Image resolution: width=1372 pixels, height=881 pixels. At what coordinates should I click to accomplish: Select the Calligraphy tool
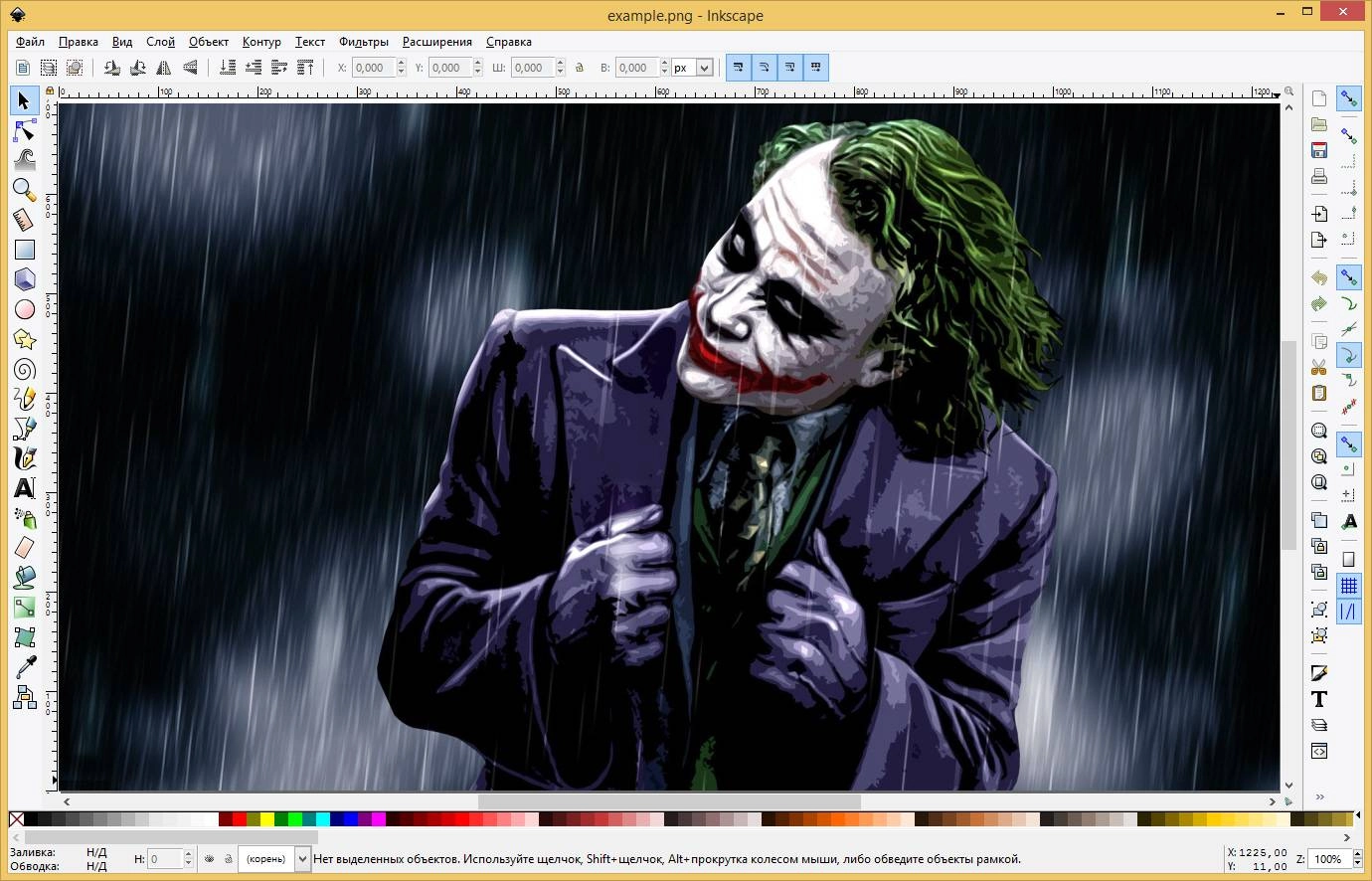[24, 458]
